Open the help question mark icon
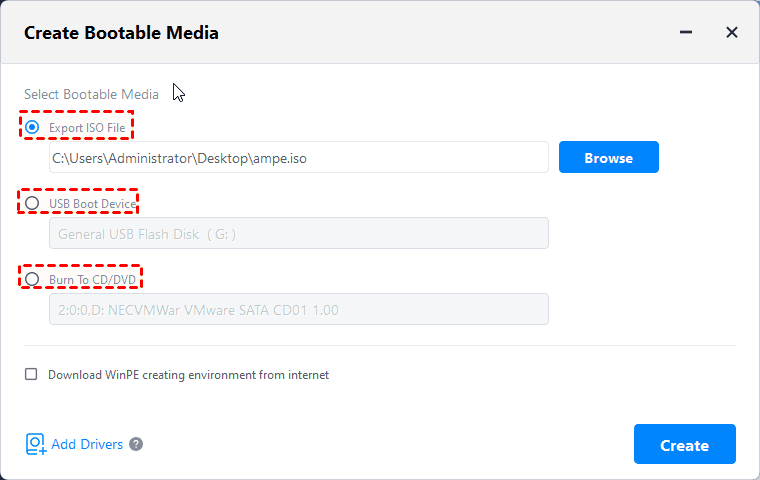This screenshot has width=760, height=480. tap(136, 444)
